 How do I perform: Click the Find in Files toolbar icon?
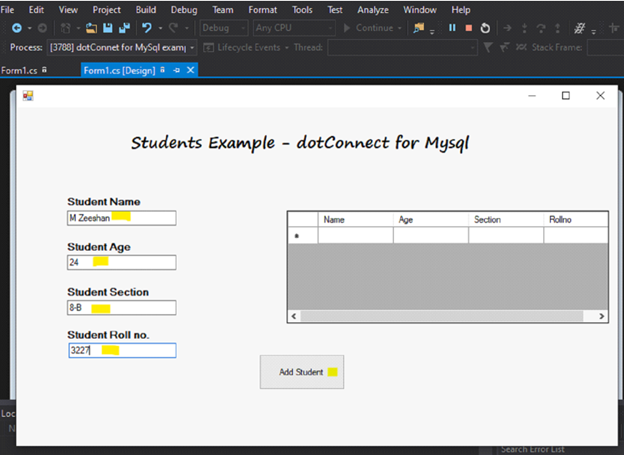click(x=418, y=28)
